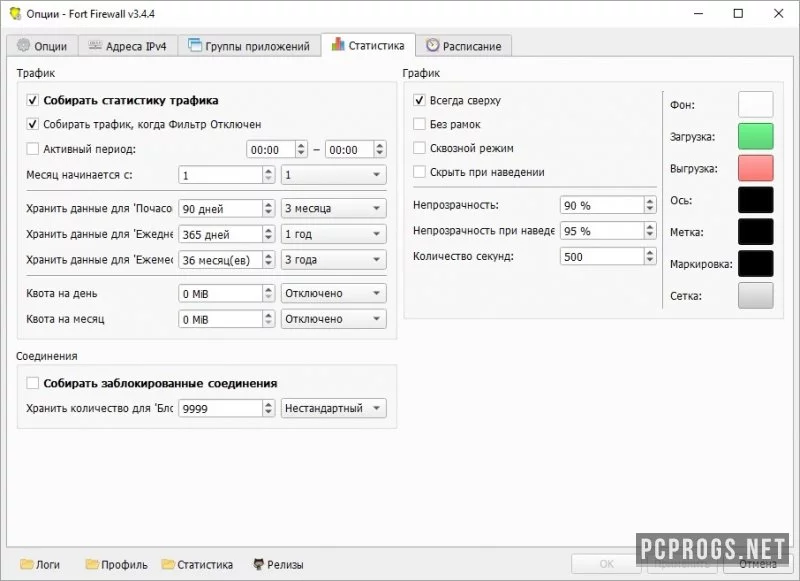Viewport: 800px width, 581px height.
Task: Click the bar chart icon on Статистика tab
Action: click(x=338, y=44)
